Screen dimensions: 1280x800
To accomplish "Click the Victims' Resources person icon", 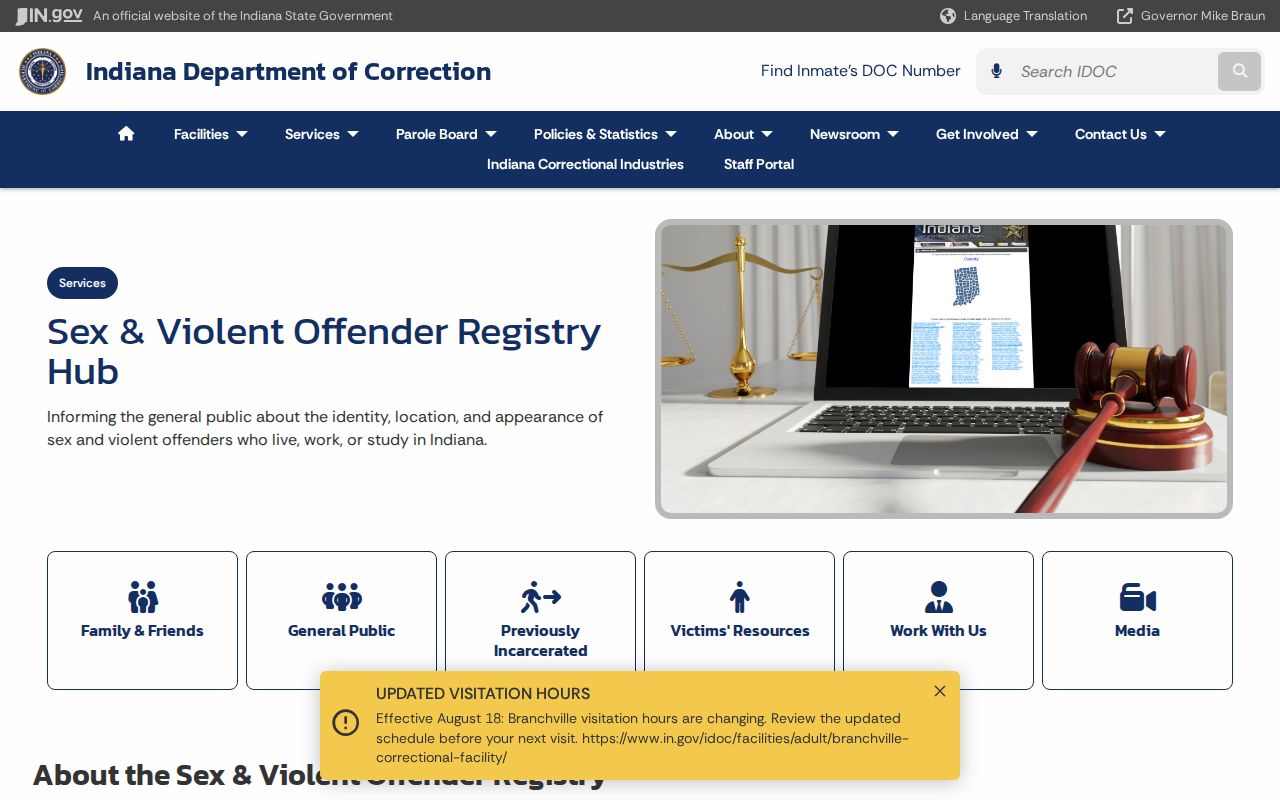I will point(740,598).
